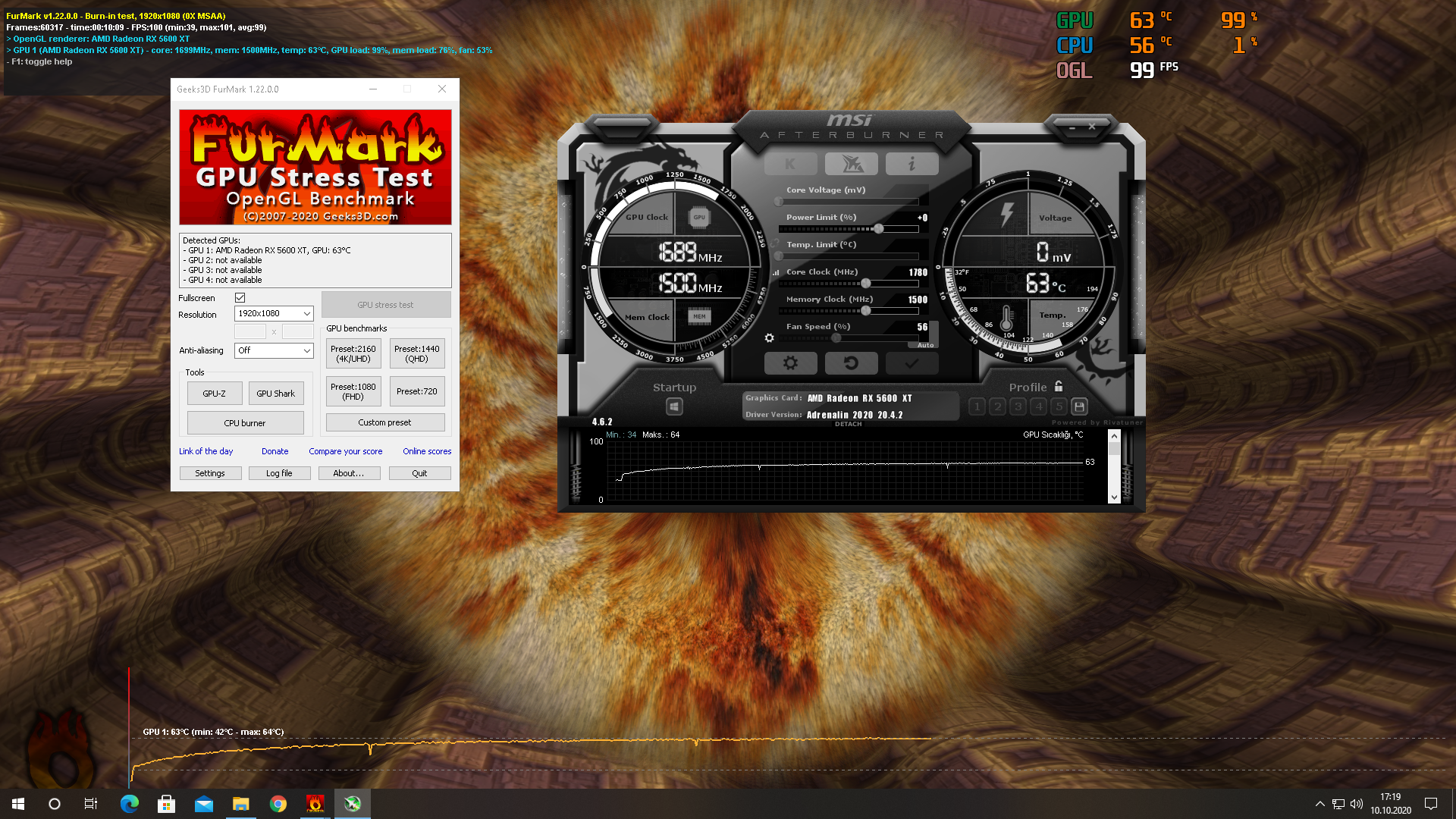
Task: Open FurMark Settings button
Action: [210, 473]
